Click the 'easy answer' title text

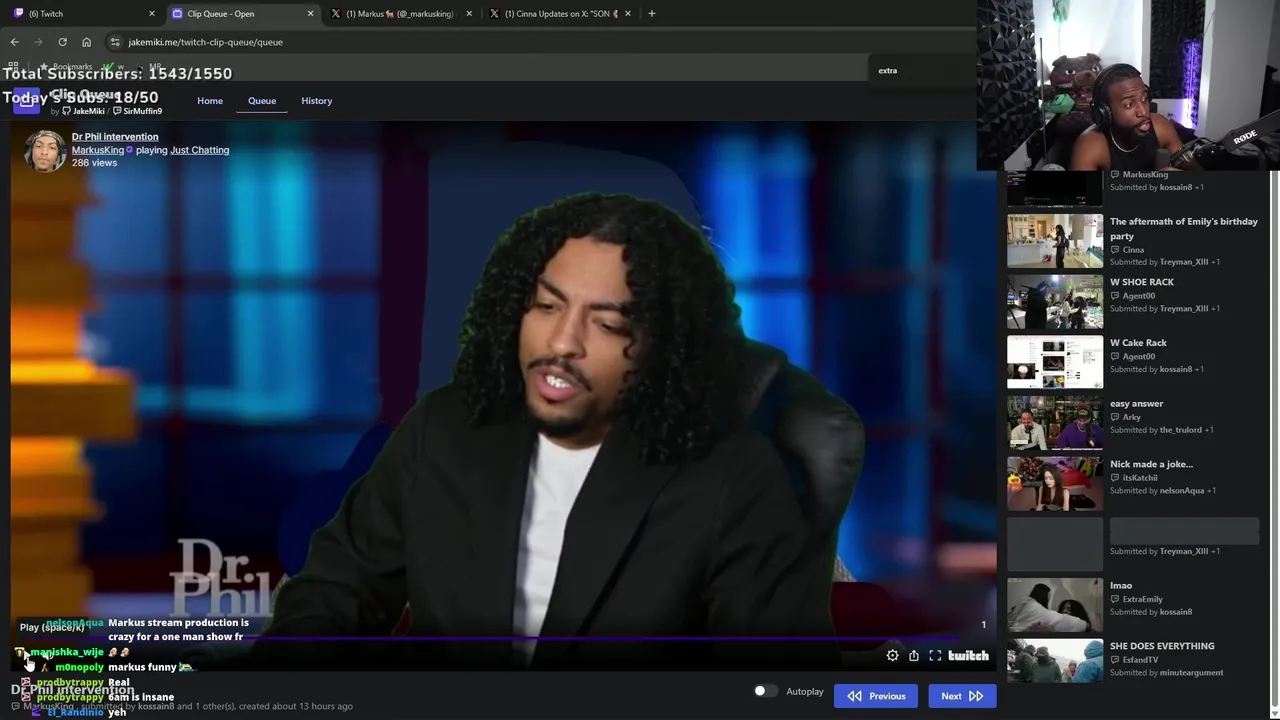click(1136, 404)
